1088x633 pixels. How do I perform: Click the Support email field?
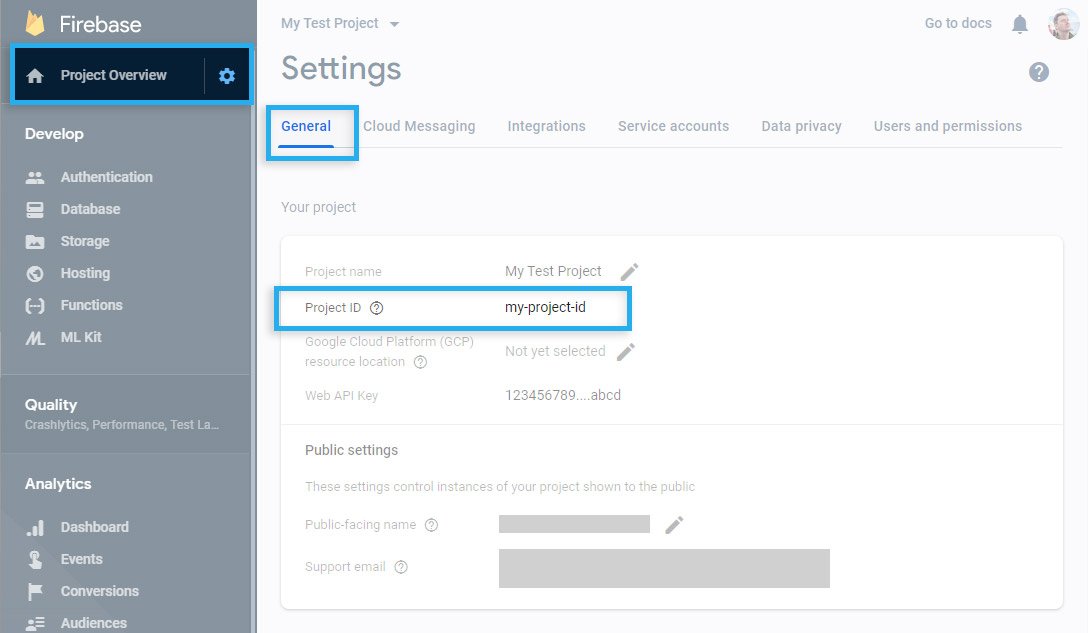click(x=664, y=568)
